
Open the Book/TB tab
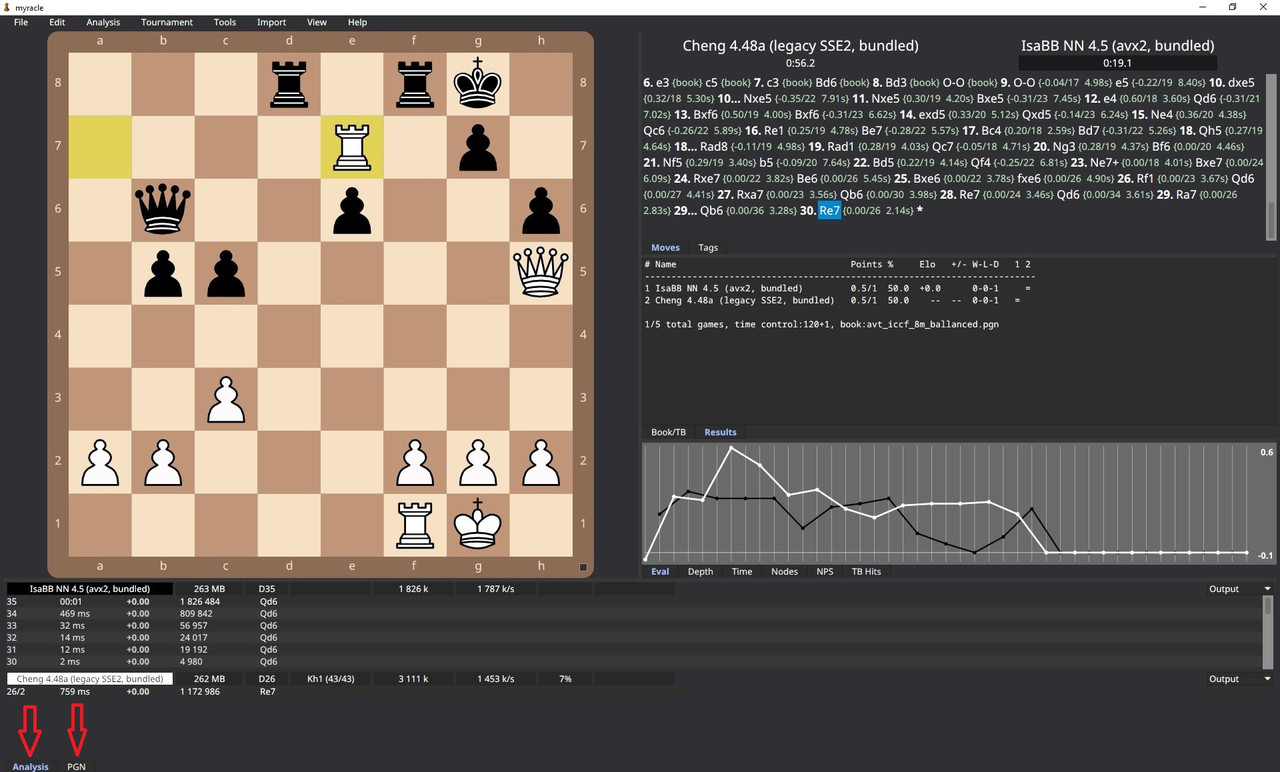tap(668, 432)
